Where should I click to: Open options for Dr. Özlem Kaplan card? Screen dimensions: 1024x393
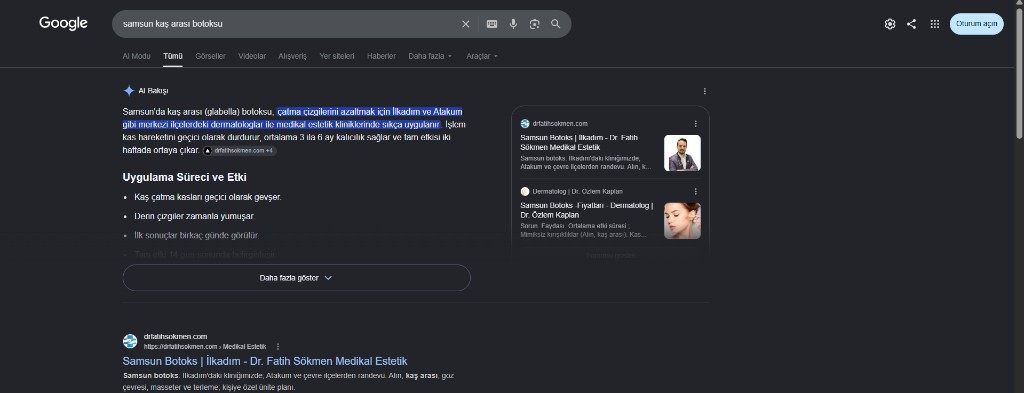tap(696, 191)
